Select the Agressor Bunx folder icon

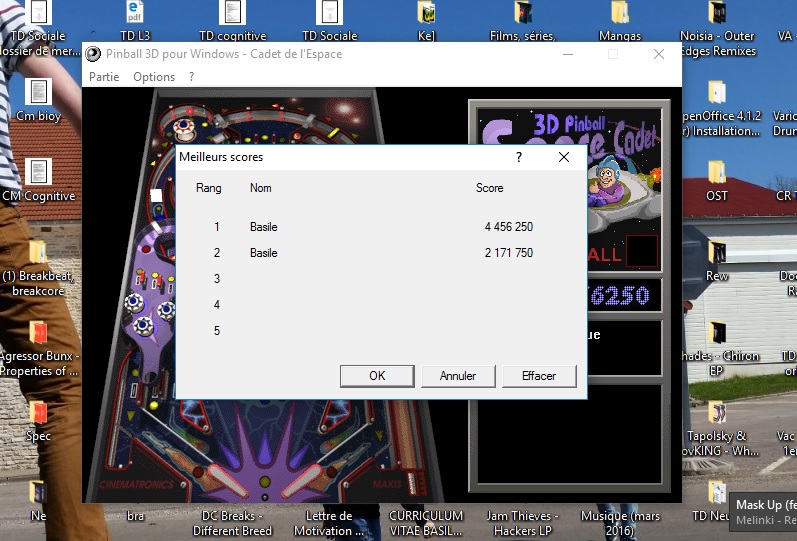tap(38, 333)
